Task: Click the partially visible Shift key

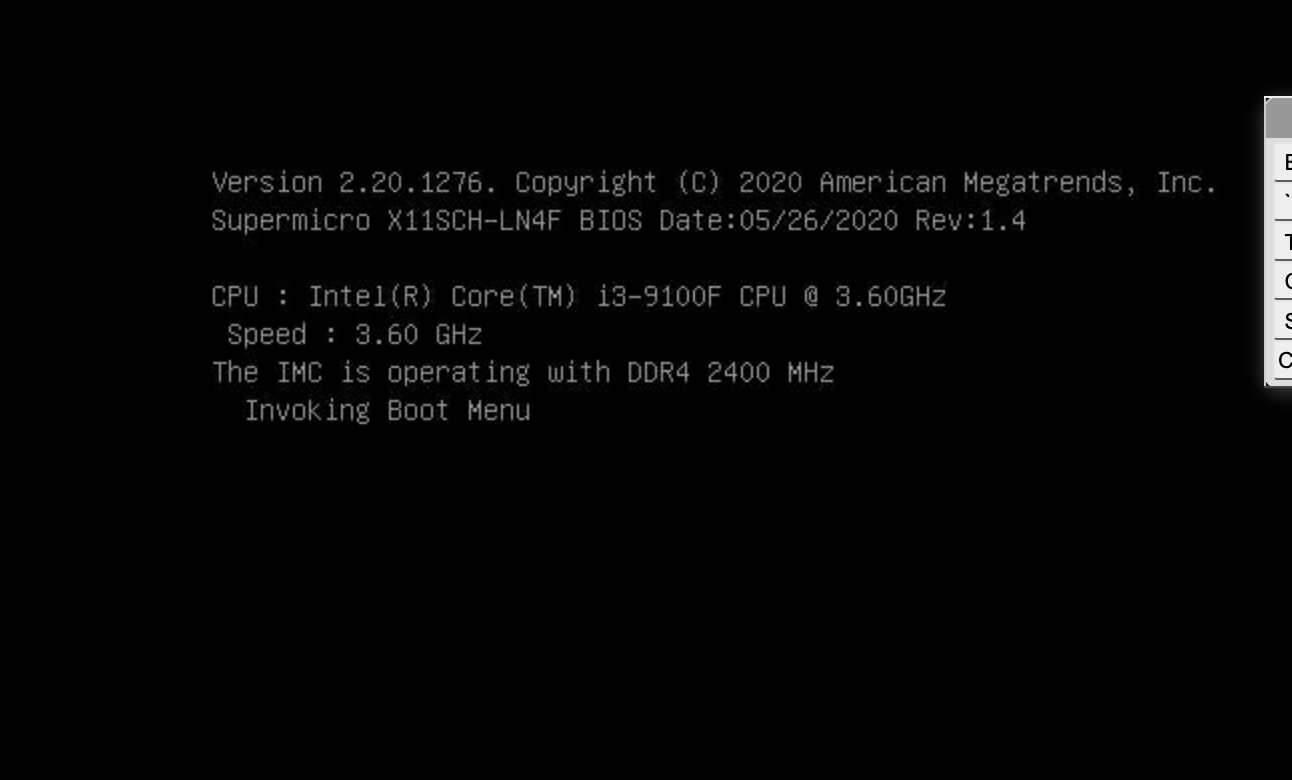Action: (x=1283, y=321)
